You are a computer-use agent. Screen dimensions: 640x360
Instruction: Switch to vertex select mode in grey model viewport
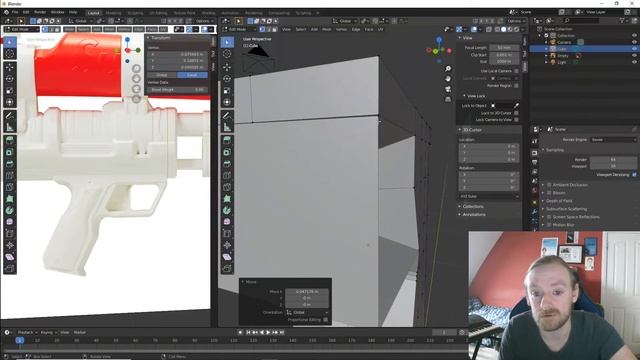pos(262,29)
